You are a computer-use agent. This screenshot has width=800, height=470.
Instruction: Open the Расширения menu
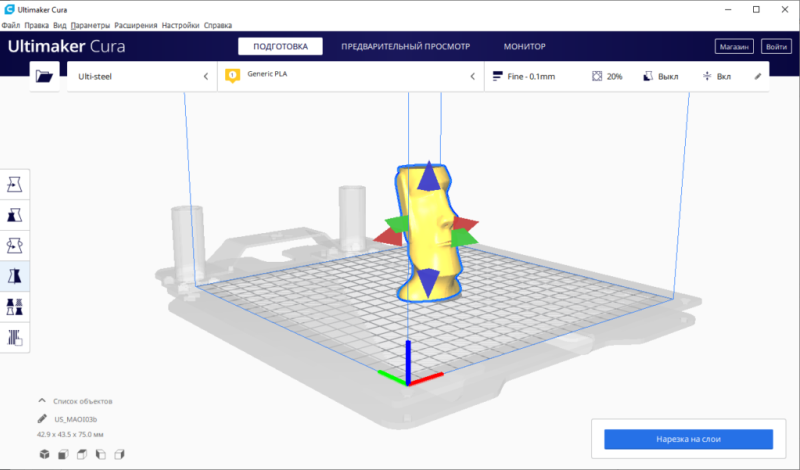point(136,25)
